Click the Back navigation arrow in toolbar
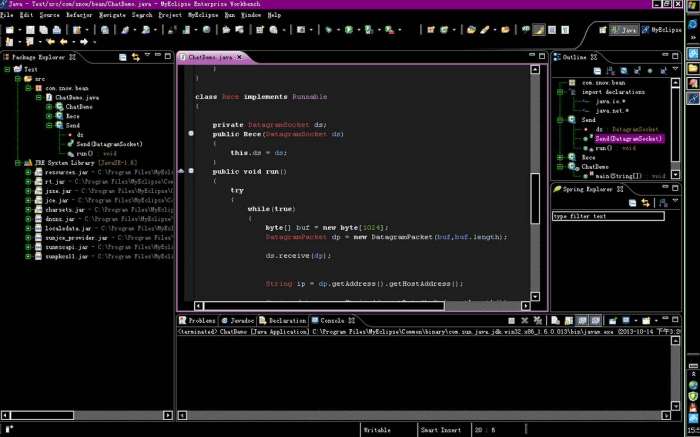Viewport: 700px width, 437px height. click(x=65, y=42)
